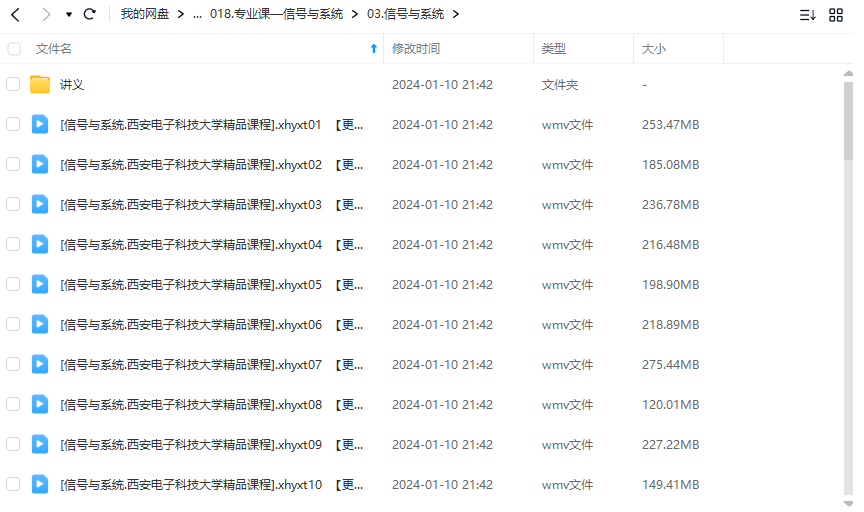
Task: Go back with the left arrow
Action: click(15, 14)
